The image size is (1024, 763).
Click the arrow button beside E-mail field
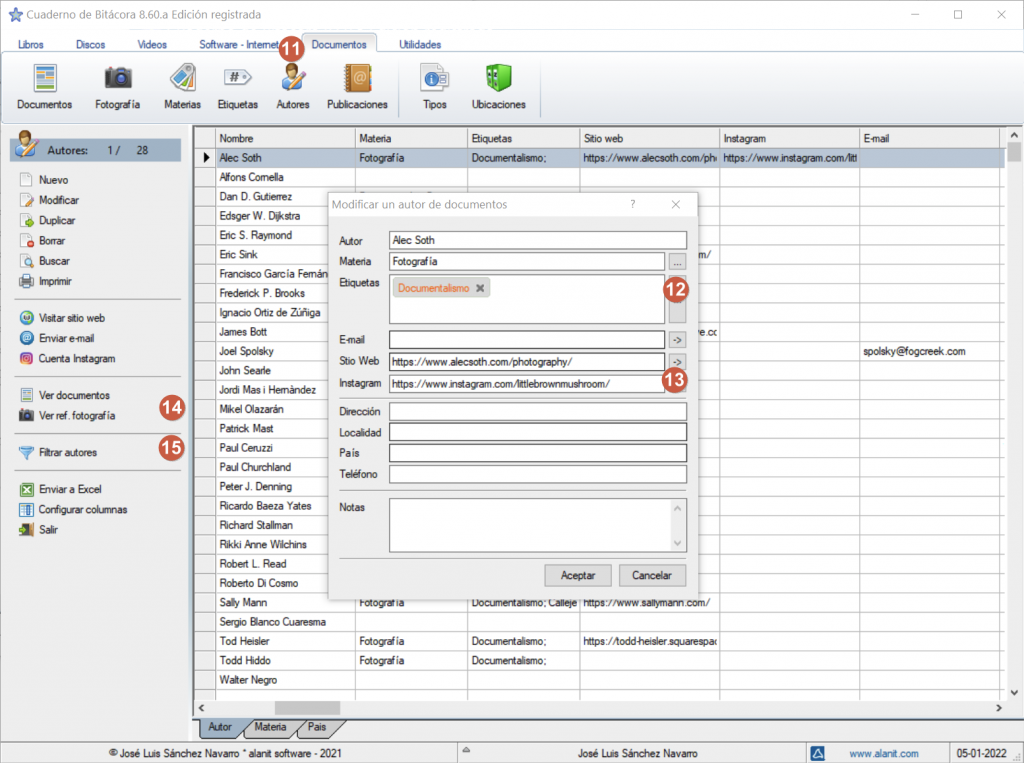tap(677, 339)
